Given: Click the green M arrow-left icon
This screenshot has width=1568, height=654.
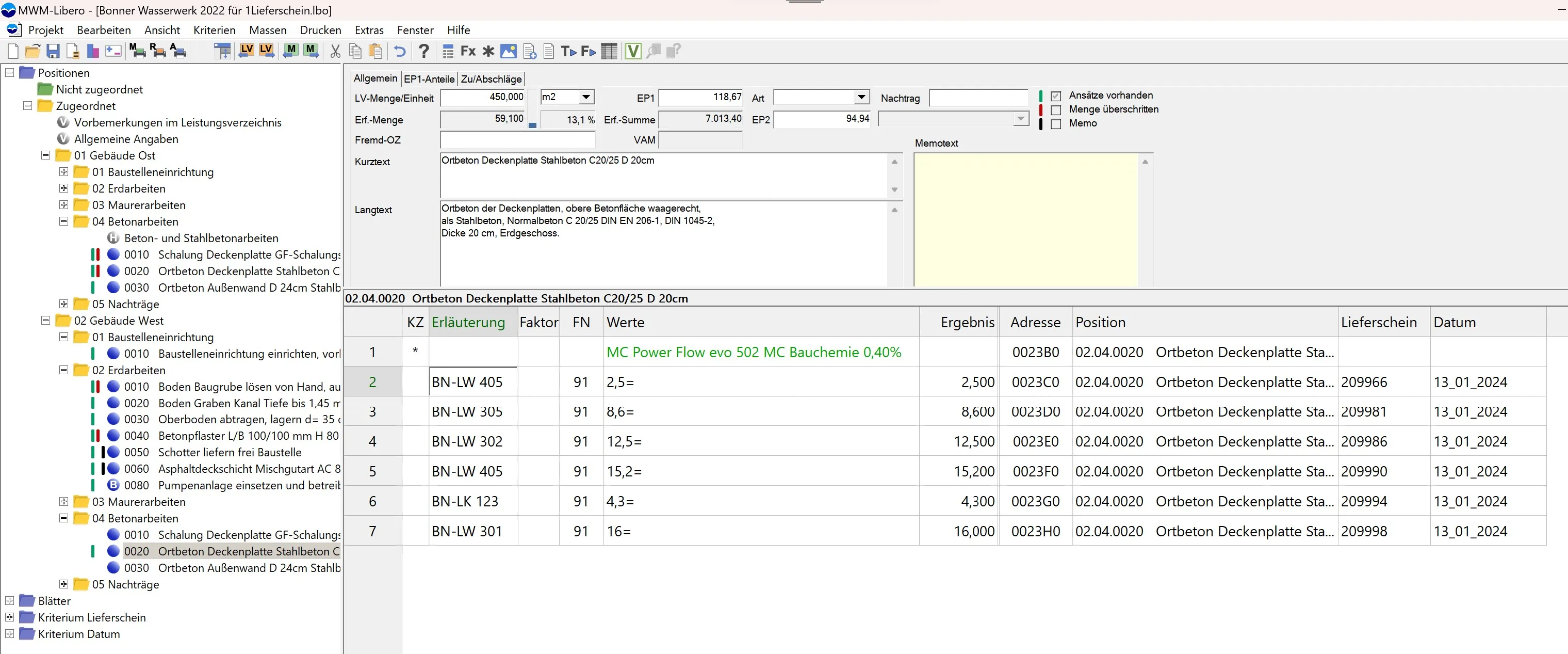Looking at the screenshot, I should 290,51.
